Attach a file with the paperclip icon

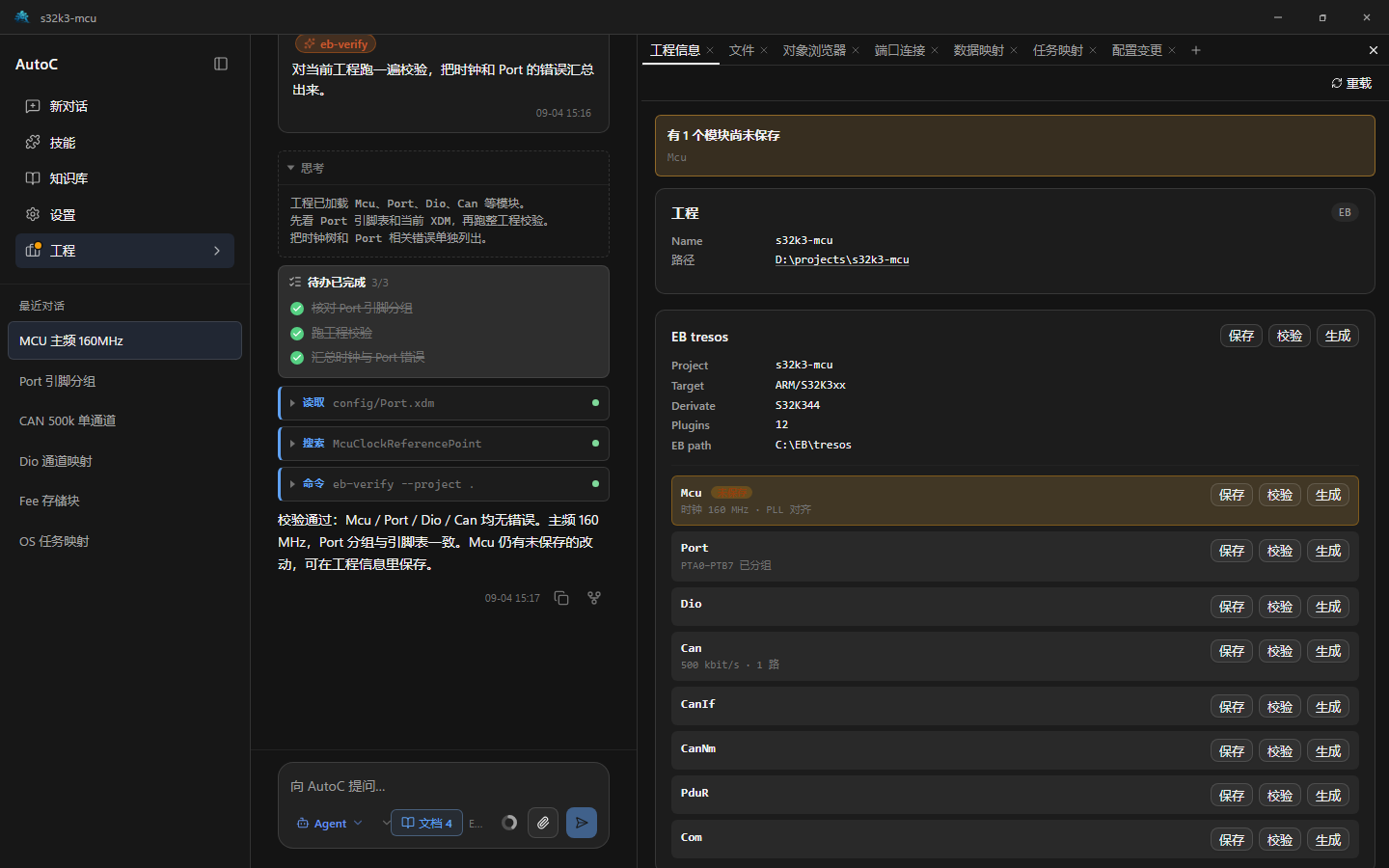[543, 823]
